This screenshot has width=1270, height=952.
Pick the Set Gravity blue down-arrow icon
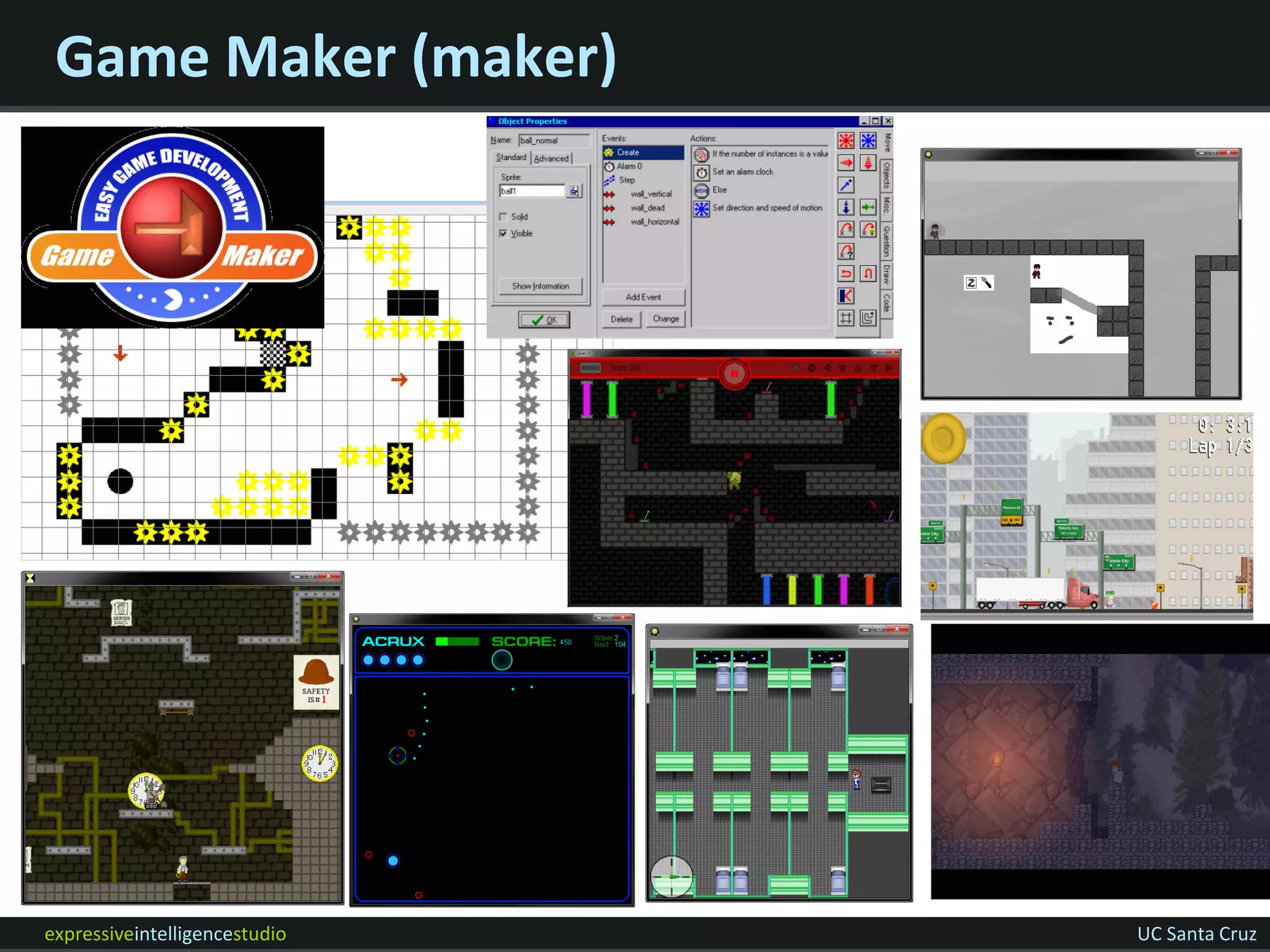click(x=846, y=207)
